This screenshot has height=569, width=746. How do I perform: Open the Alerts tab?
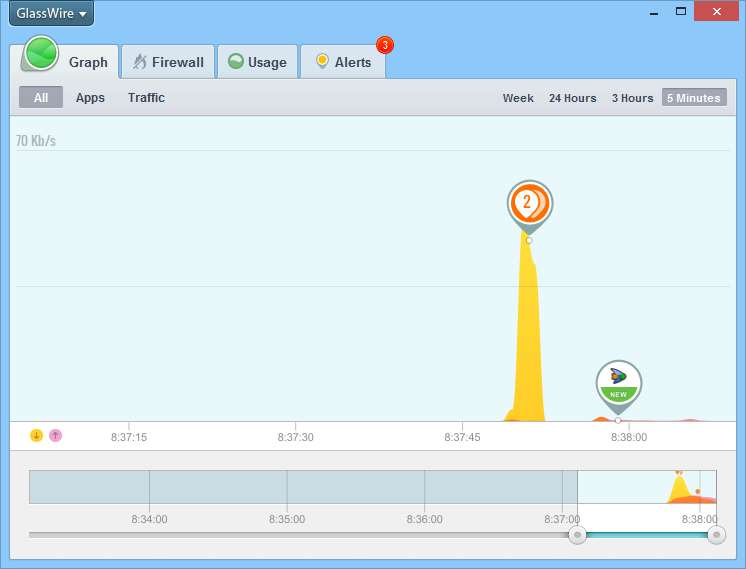pos(343,62)
